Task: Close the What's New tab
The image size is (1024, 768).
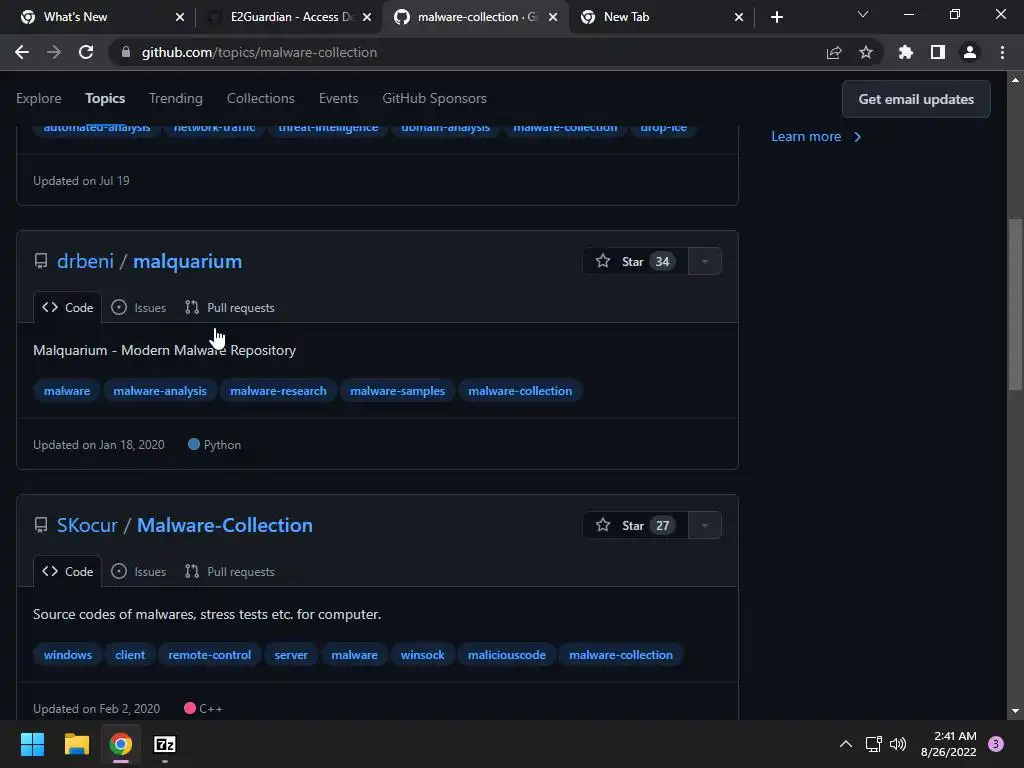Action: (180, 17)
